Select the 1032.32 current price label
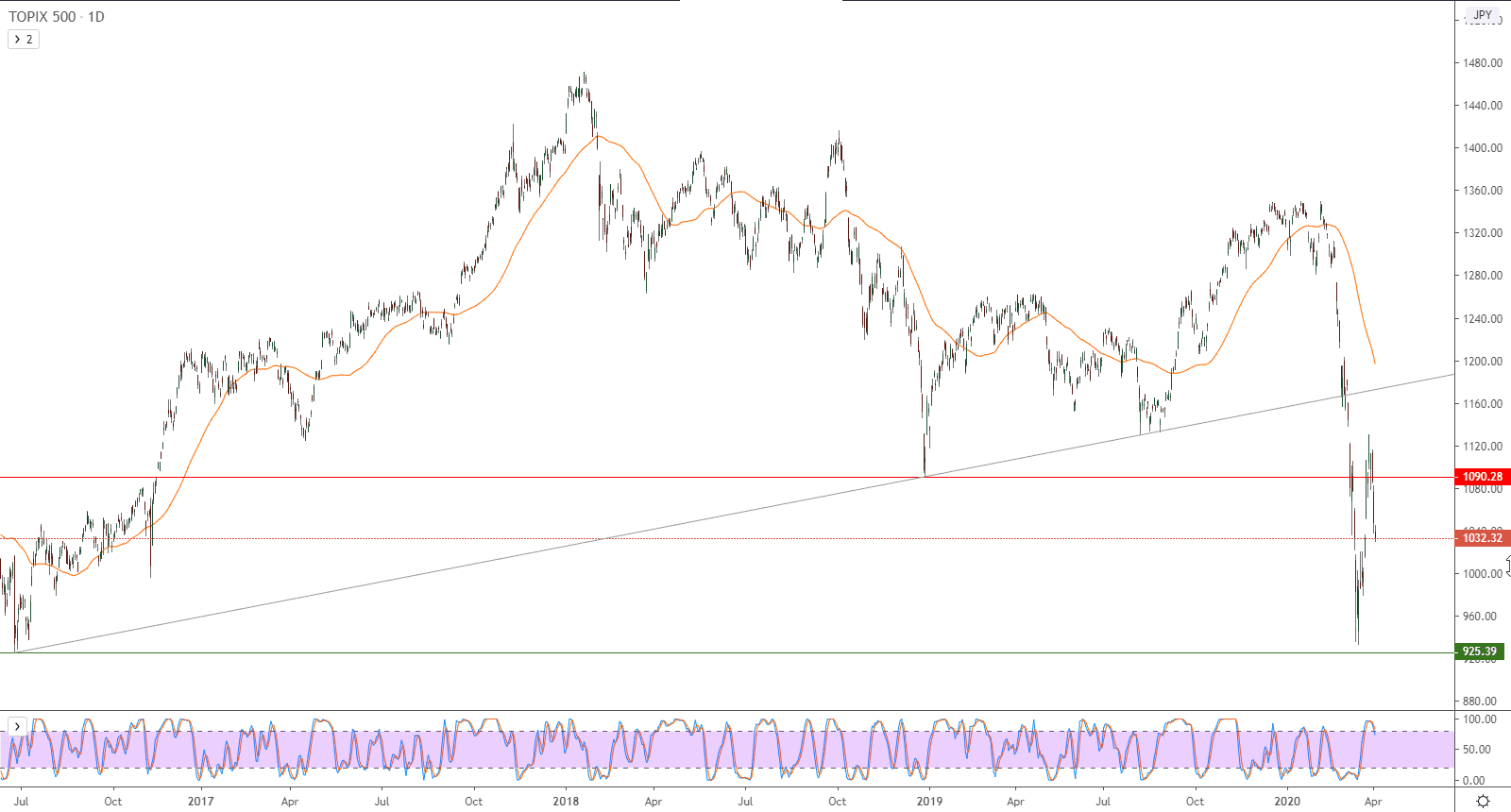 (1482, 538)
